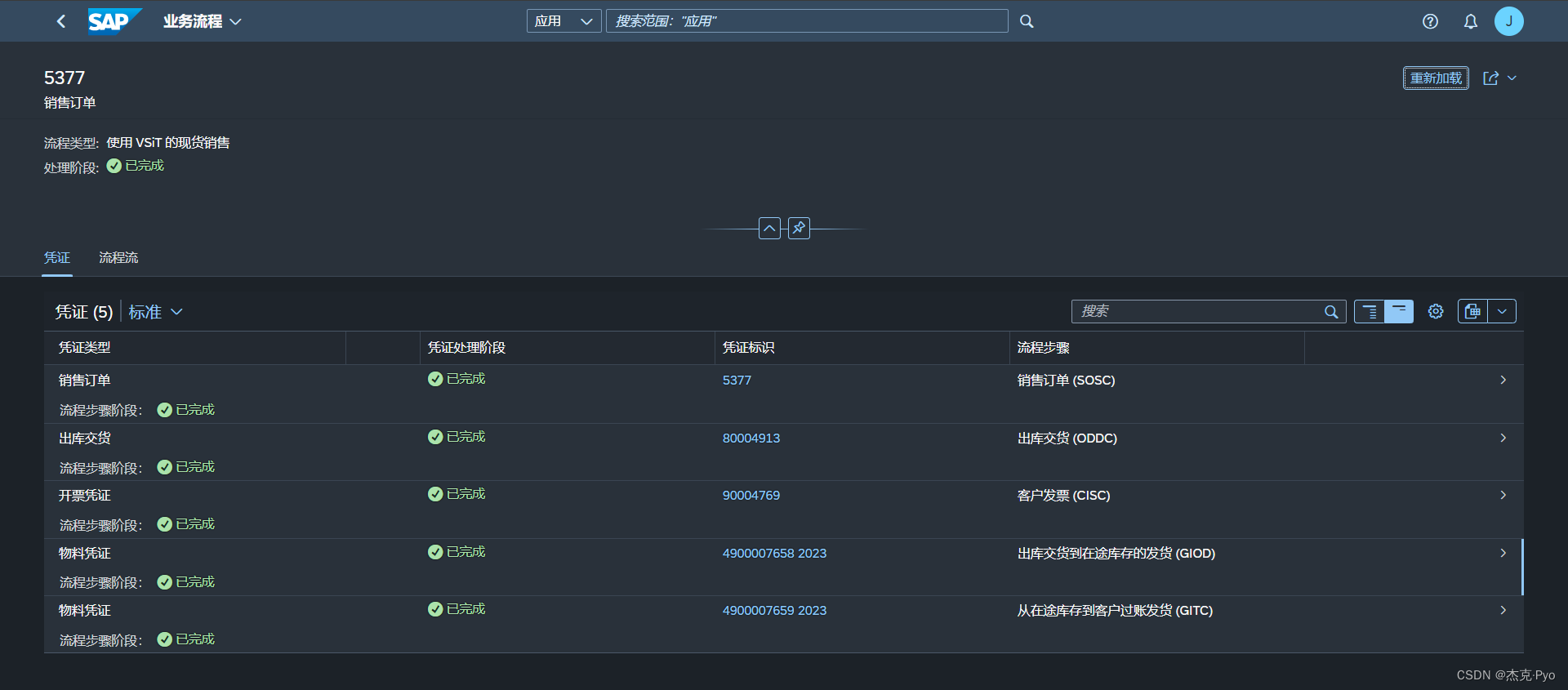Select 出库交货到在途库存的发货 (GIOD) text
Viewport: 1568px width, 690px height.
[x=1116, y=554]
